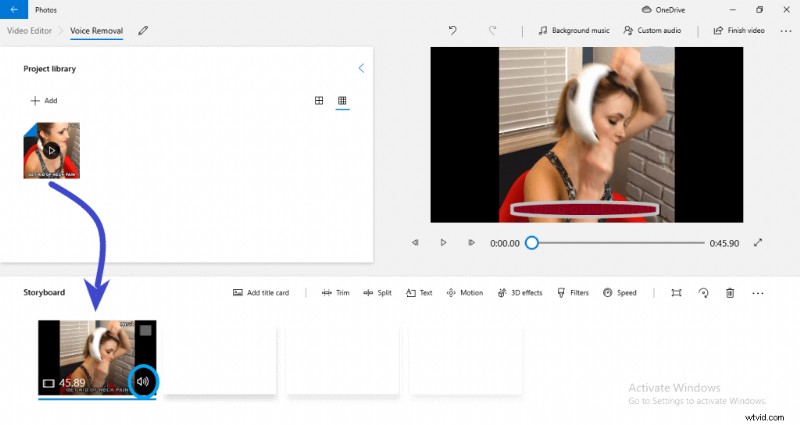
Task: Collapse the Project library panel
Action: (x=361, y=68)
